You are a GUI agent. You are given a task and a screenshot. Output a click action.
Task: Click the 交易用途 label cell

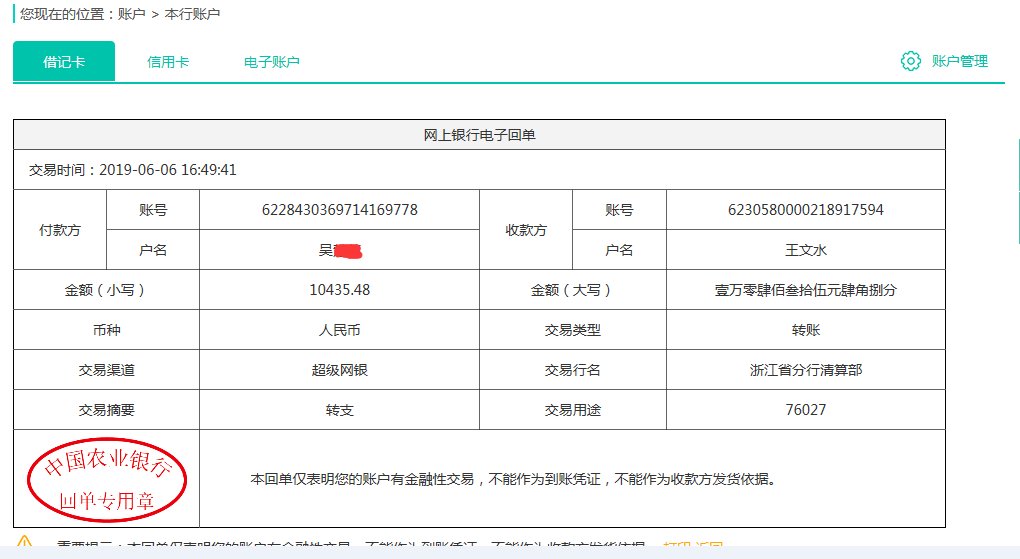(x=573, y=410)
